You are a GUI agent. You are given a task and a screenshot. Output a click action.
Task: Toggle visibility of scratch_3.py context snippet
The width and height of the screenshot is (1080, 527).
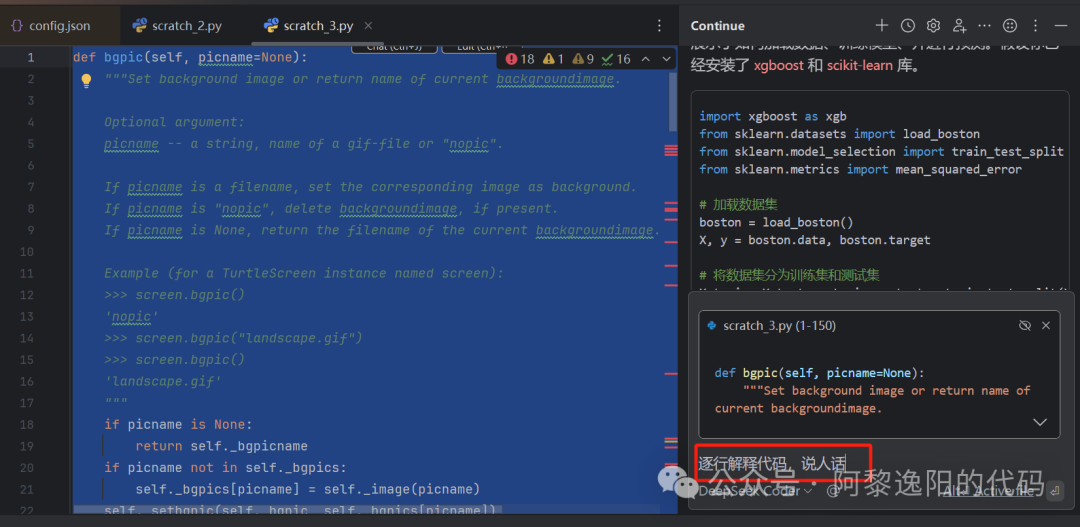point(1024,326)
